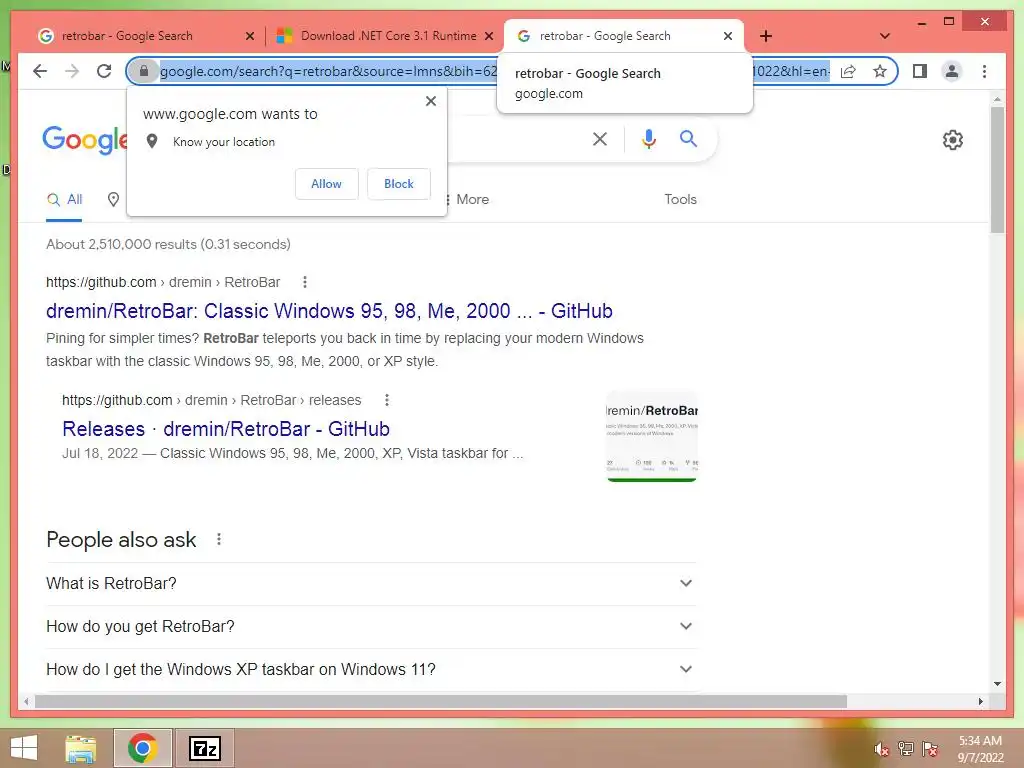Open Google quick settings gear

[953, 140]
